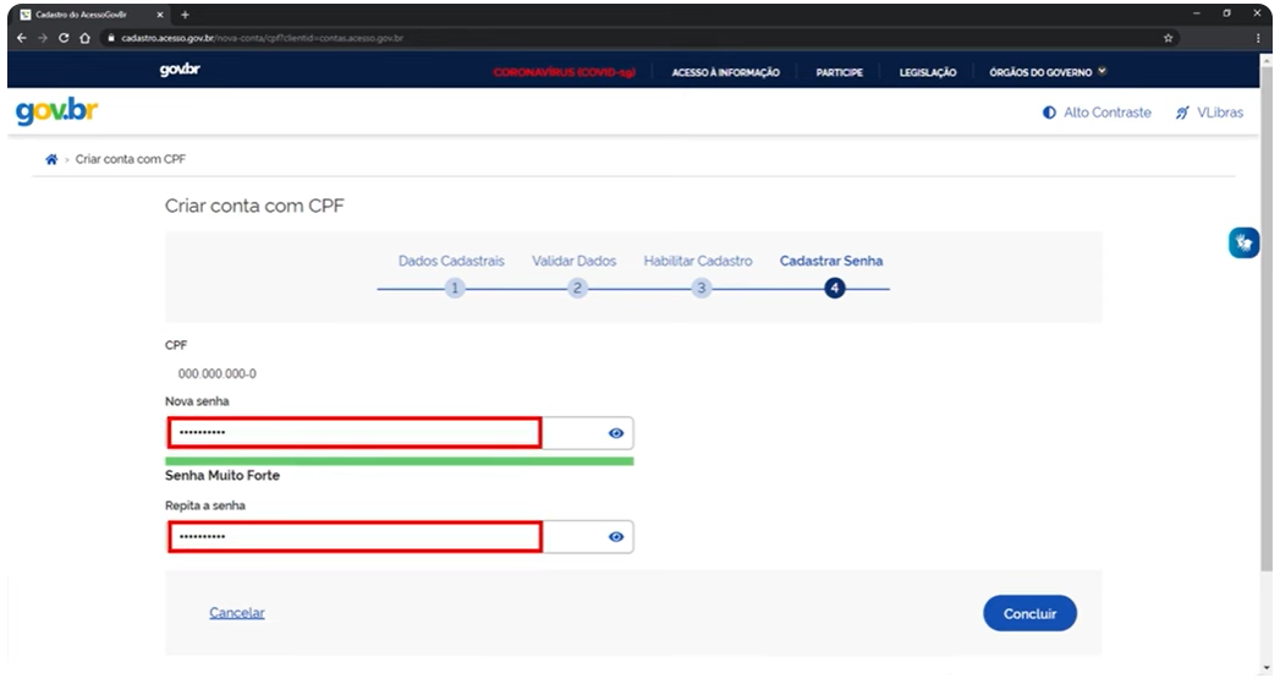Show the Nova senha password with eye icon

click(616, 433)
